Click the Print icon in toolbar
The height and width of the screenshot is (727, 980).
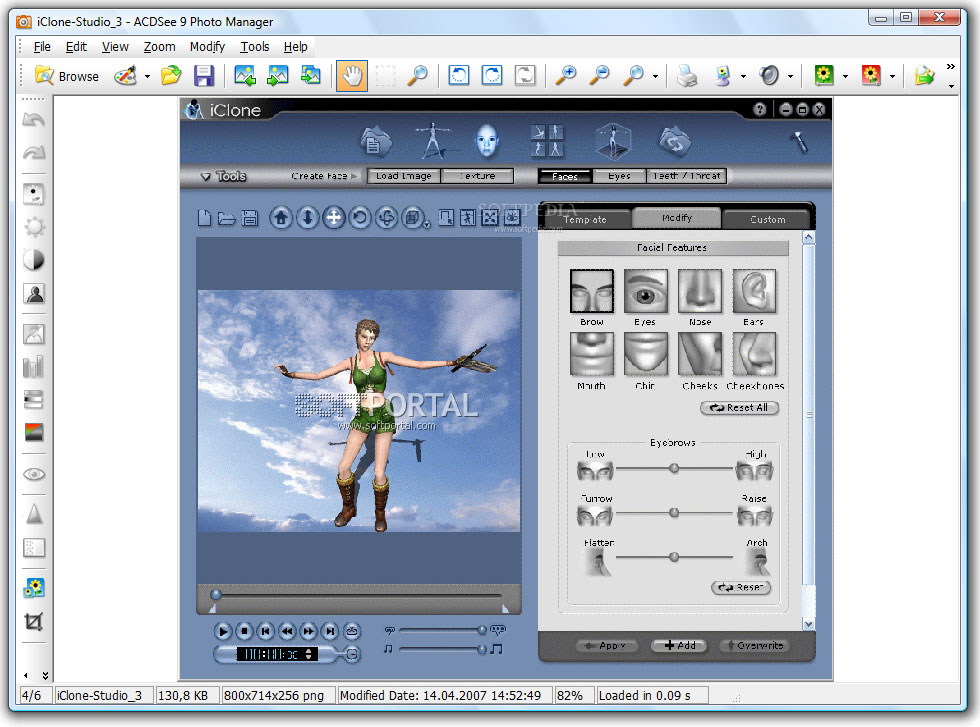[687, 76]
